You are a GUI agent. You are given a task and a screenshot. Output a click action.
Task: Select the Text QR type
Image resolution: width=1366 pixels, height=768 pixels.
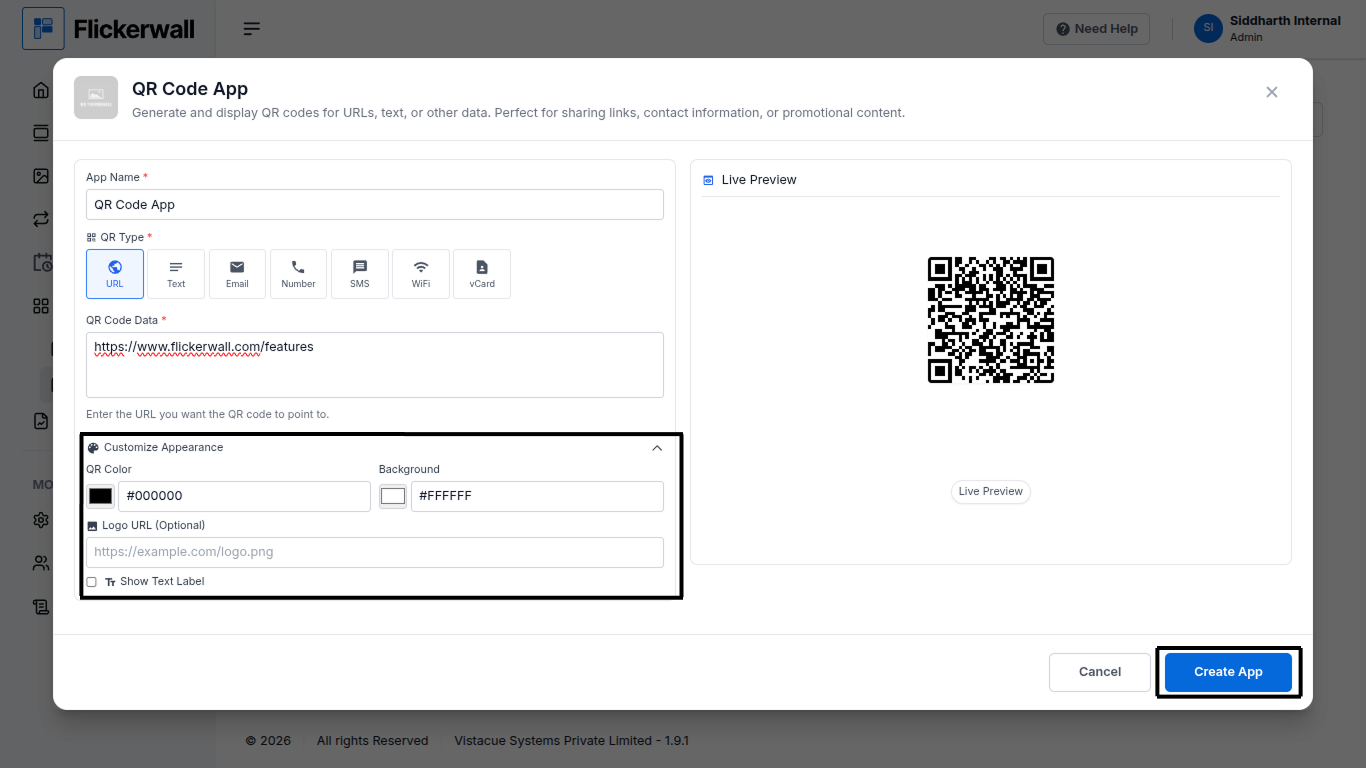pyautogui.click(x=176, y=275)
